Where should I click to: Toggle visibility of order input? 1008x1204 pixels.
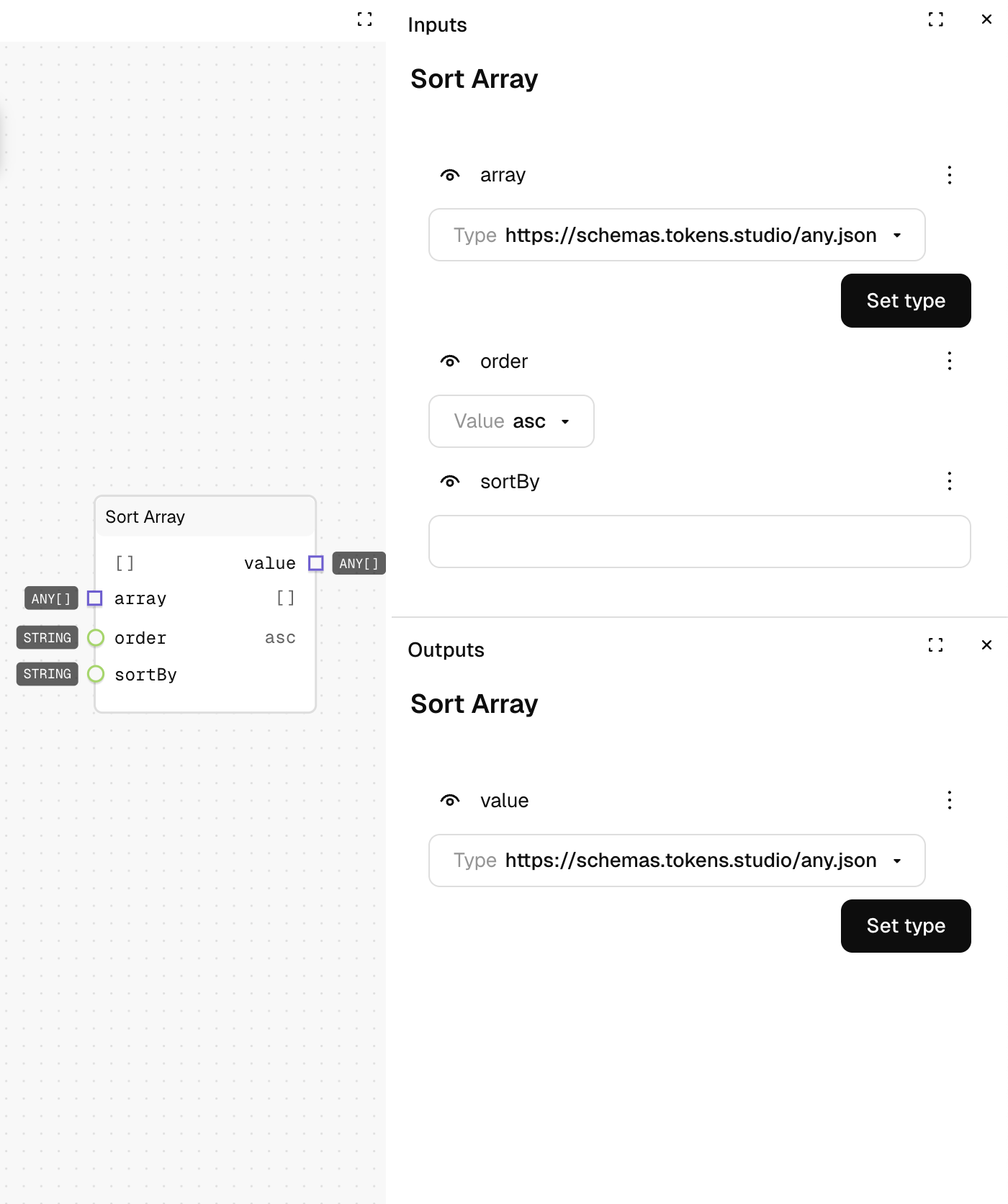[450, 361]
